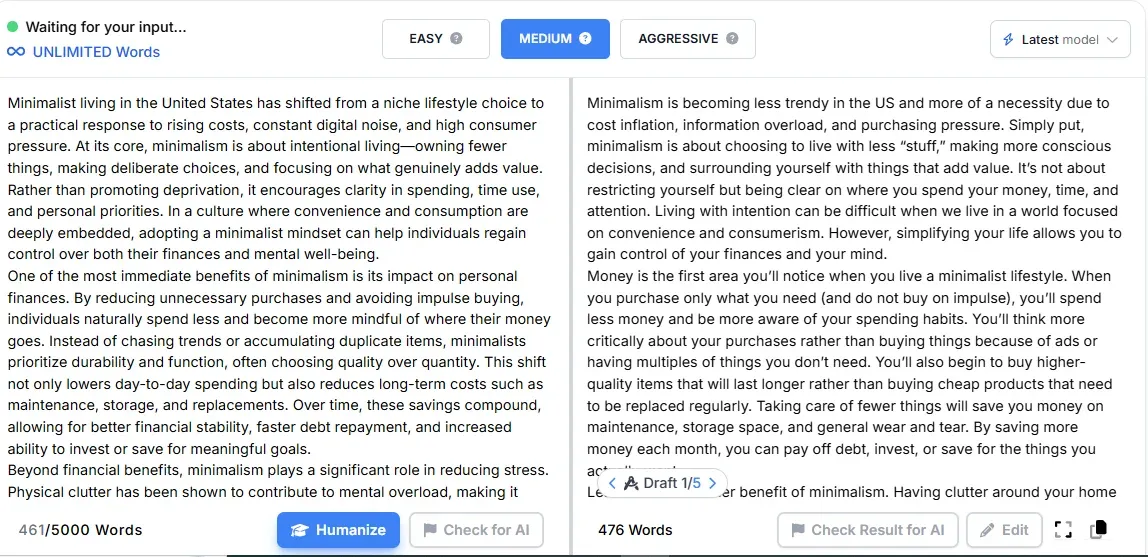Go to the next draft
The height and width of the screenshot is (557, 1148).
(712, 483)
